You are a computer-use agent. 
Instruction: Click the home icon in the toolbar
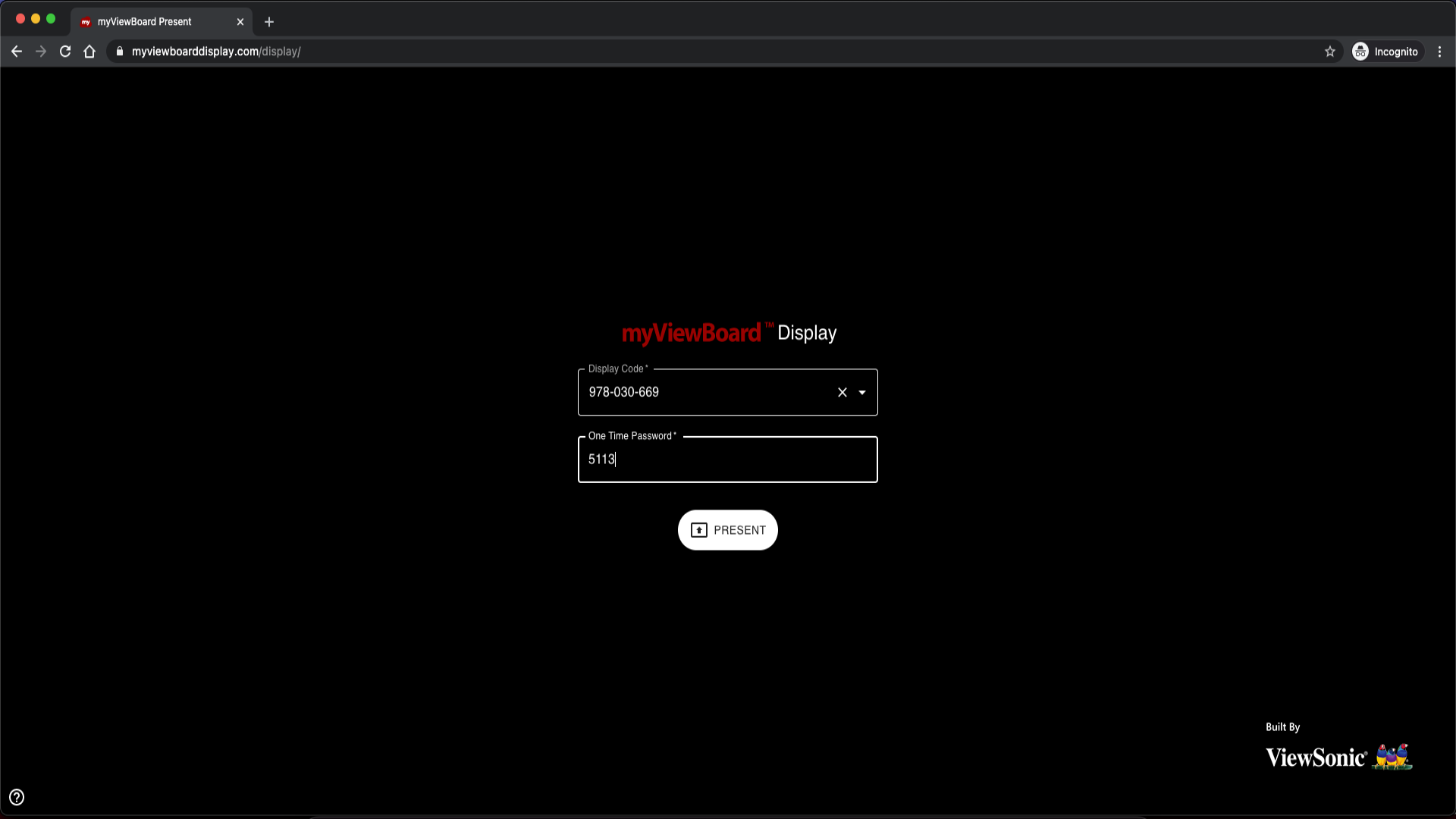pyautogui.click(x=89, y=52)
